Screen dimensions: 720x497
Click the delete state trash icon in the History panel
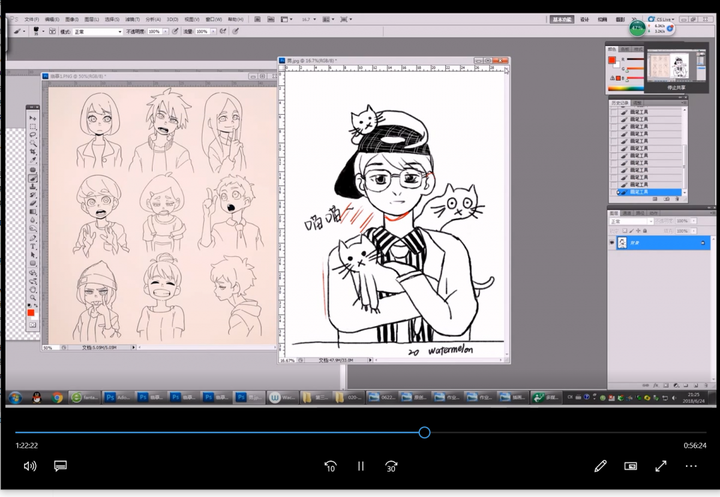click(x=677, y=199)
